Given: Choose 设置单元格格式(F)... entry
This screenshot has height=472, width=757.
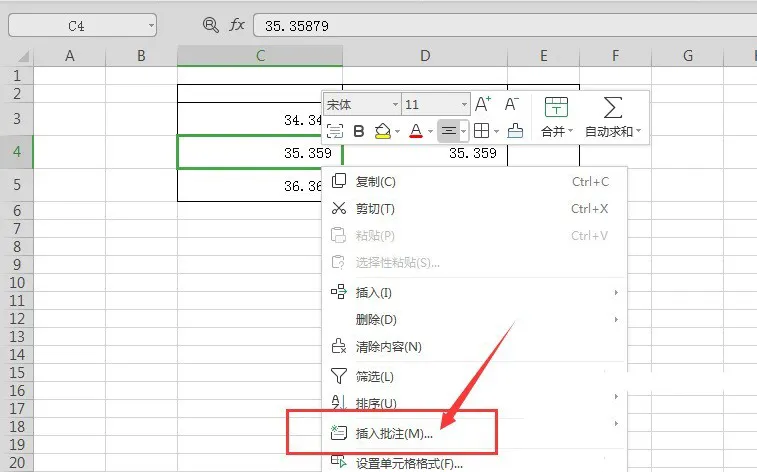Looking at the screenshot, I should coord(475,463).
